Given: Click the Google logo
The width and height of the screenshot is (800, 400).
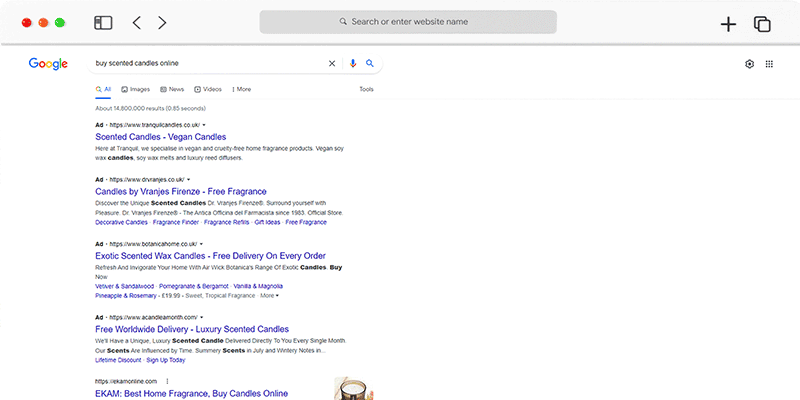Looking at the screenshot, I should click(48, 64).
